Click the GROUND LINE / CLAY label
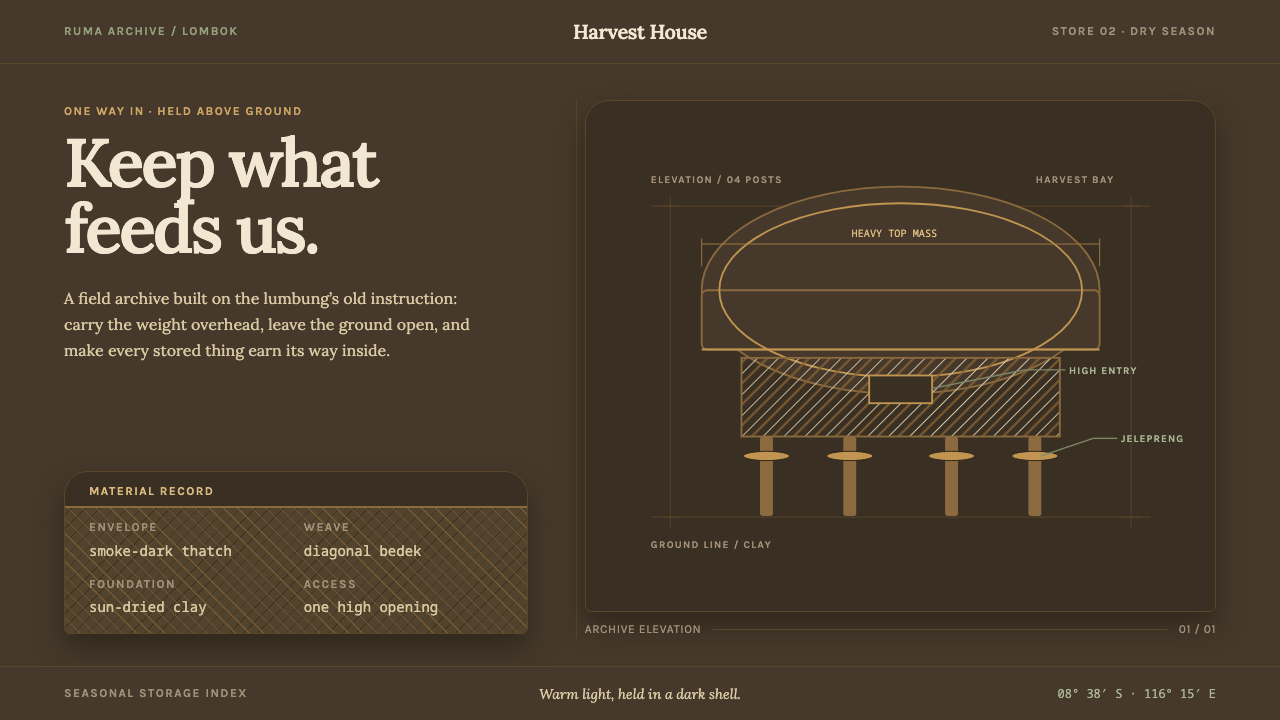The width and height of the screenshot is (1280, 720). pos(711,545)
